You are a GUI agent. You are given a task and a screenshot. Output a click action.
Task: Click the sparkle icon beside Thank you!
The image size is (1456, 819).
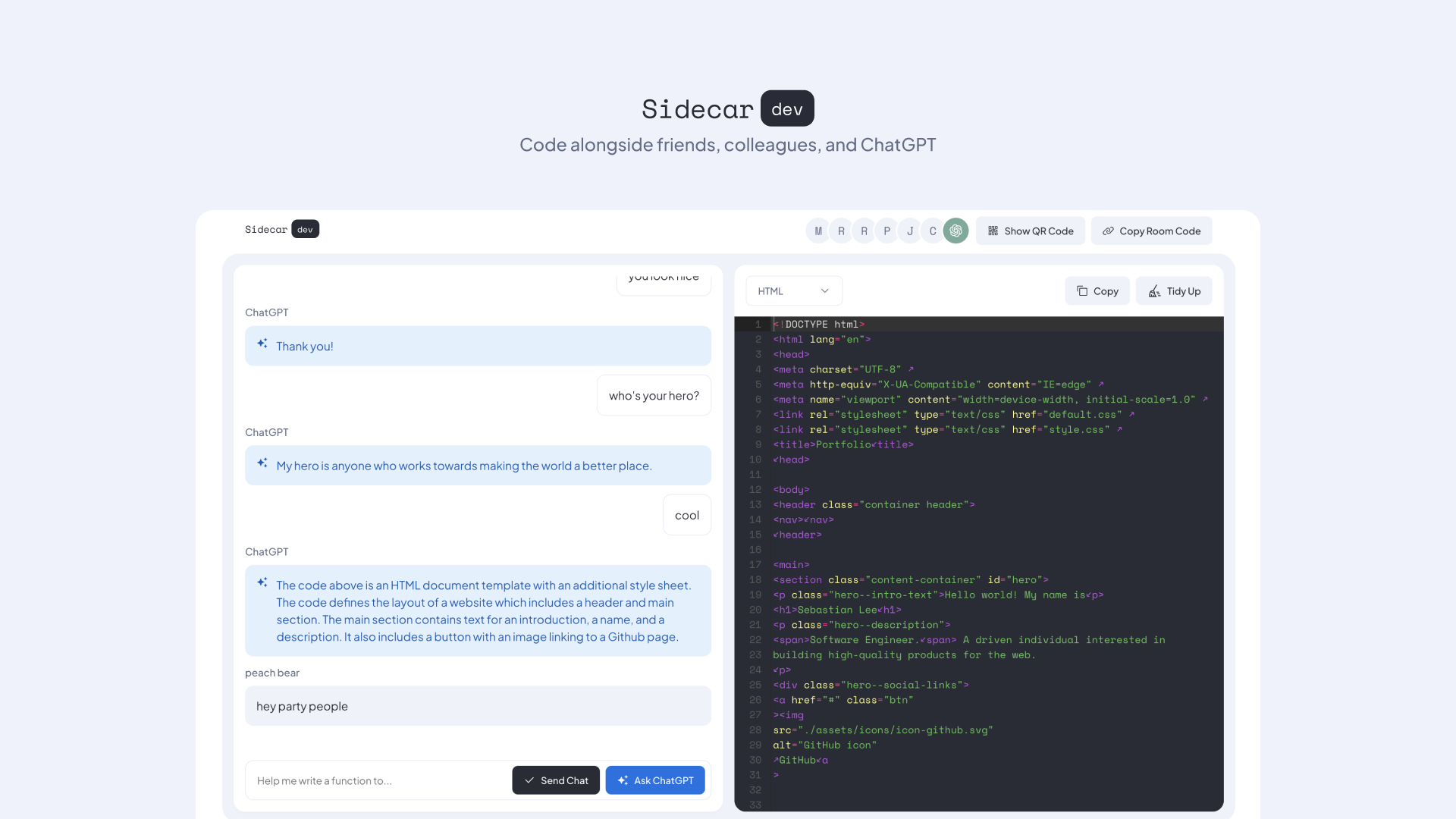[x=262, y=344]
